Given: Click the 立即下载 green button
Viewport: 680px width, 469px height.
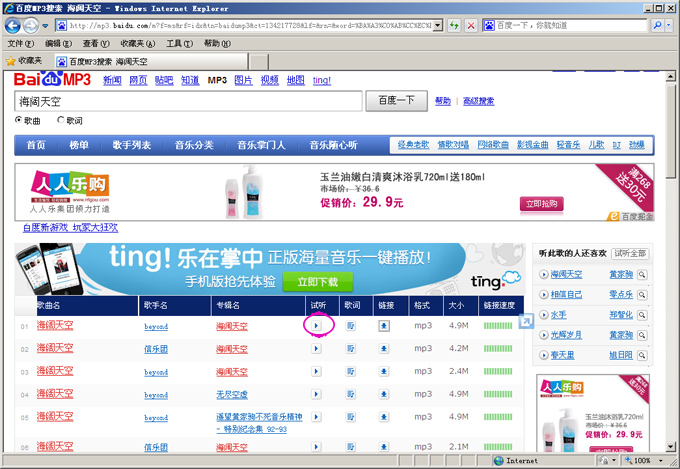Looking at the screenshot, I should click(317, 282).
